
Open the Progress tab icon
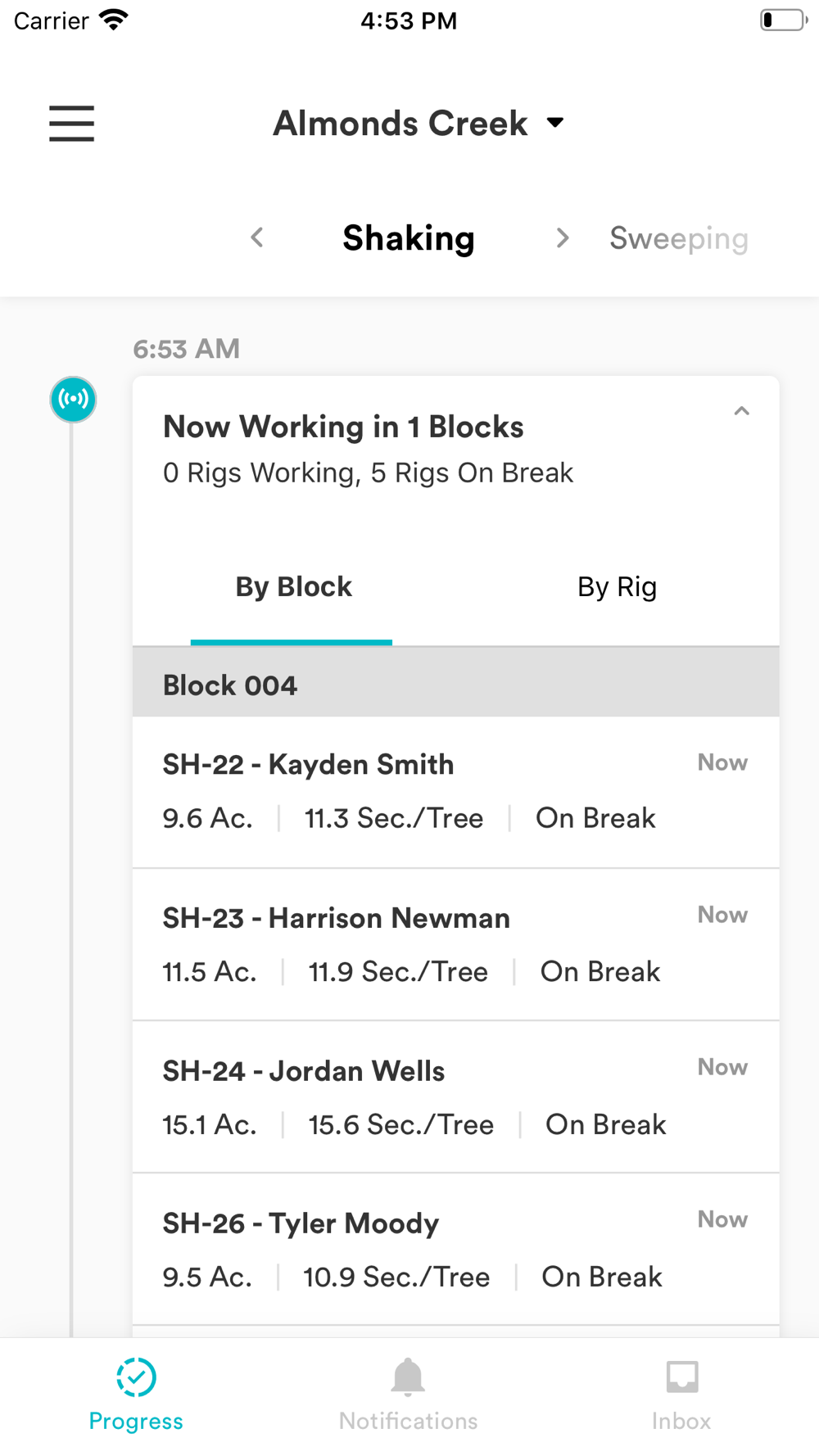click(136, 1377)
